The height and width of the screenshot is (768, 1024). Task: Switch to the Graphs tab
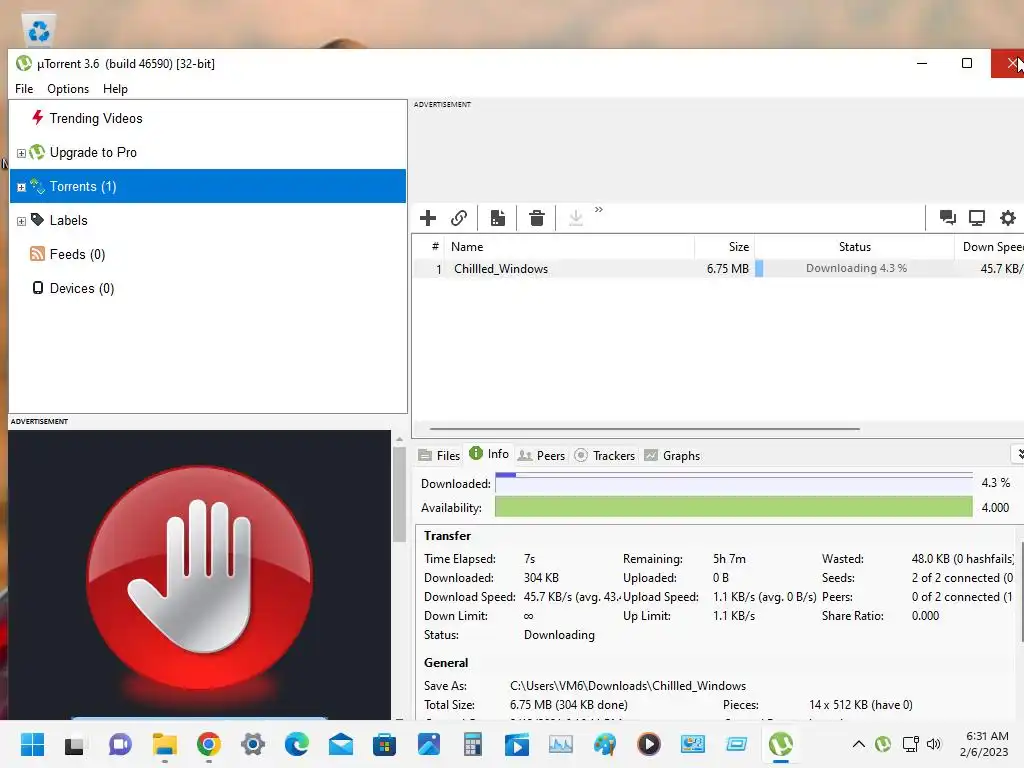coord(672,455)
